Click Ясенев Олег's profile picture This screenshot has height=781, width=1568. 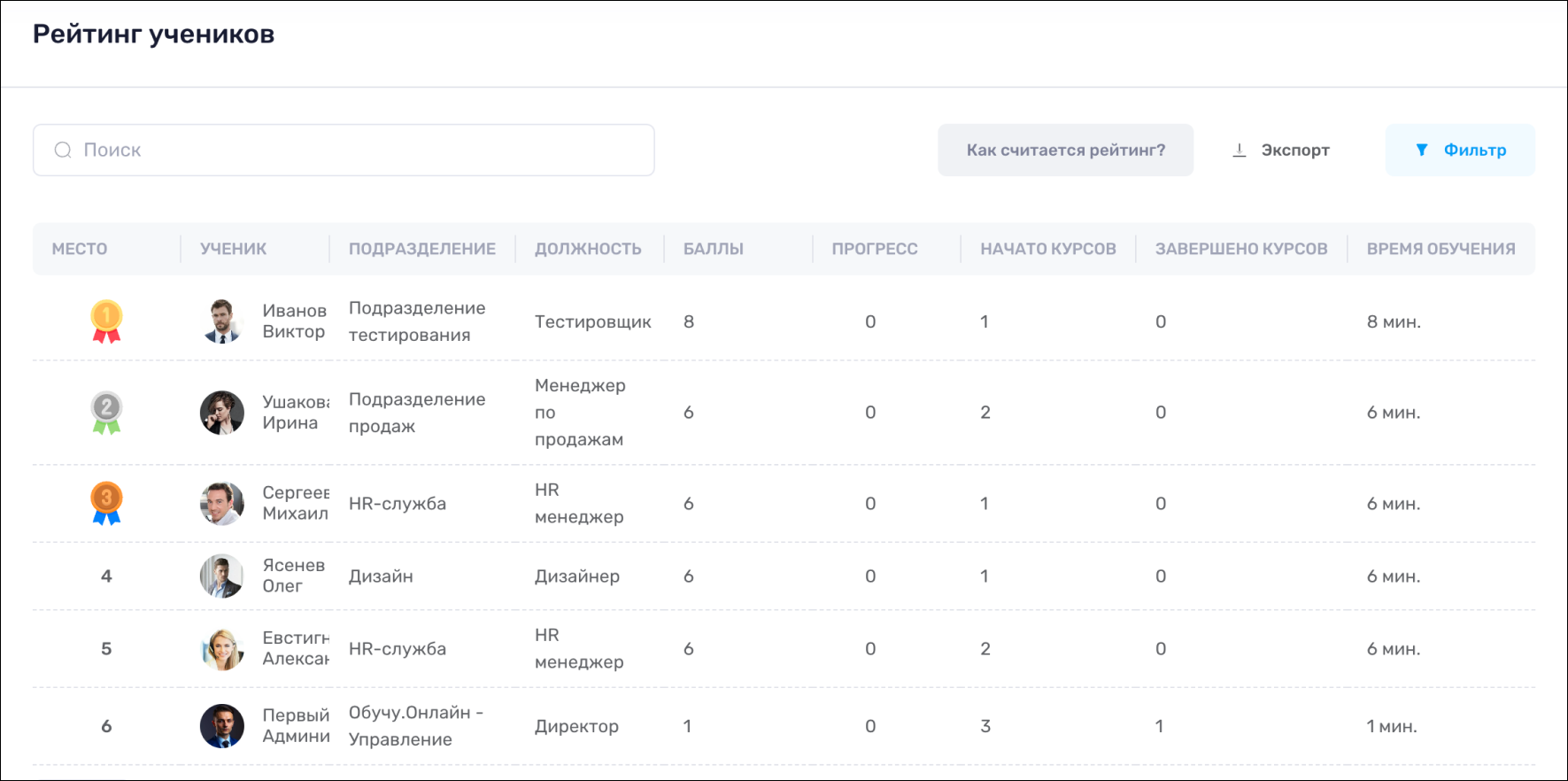[222, 576]
